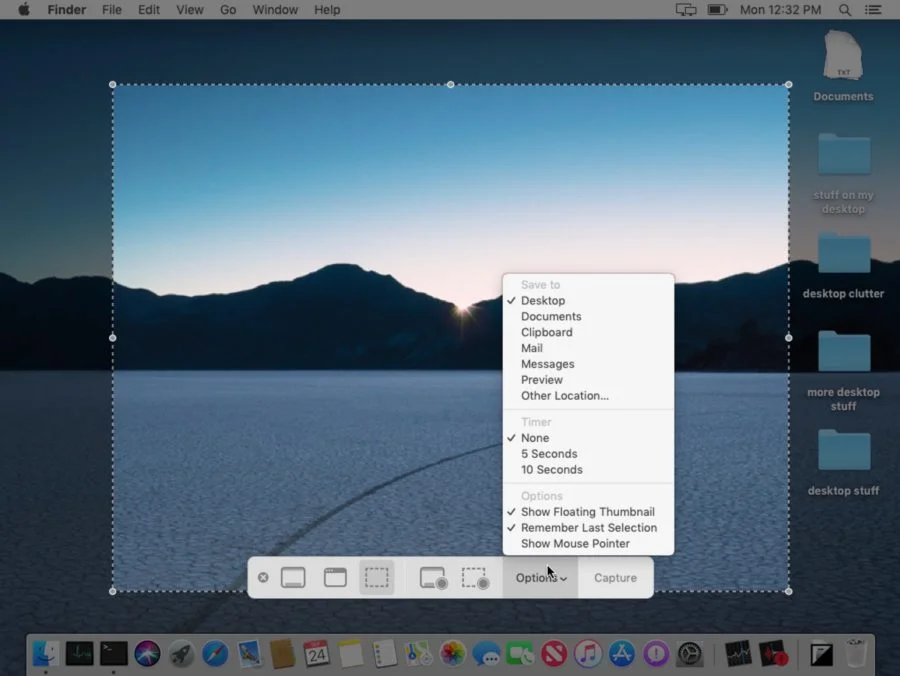Viewport: 900px width, 676px height.
Task: Choose Messages as the save destination
Action: [588, 364]
